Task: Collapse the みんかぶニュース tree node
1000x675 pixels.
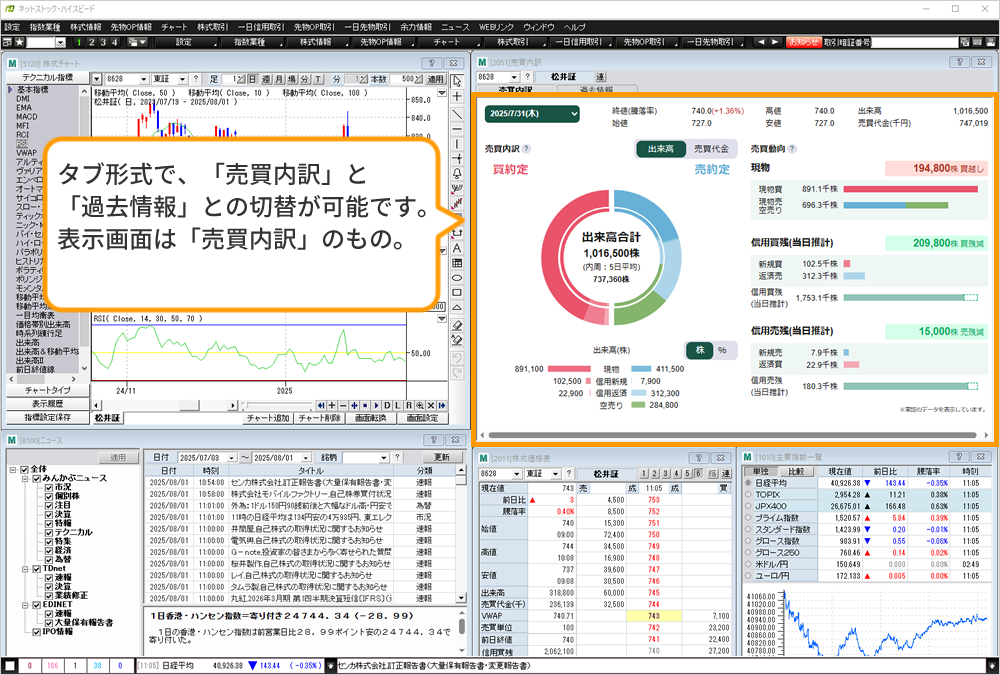Action: click(25, 478)
